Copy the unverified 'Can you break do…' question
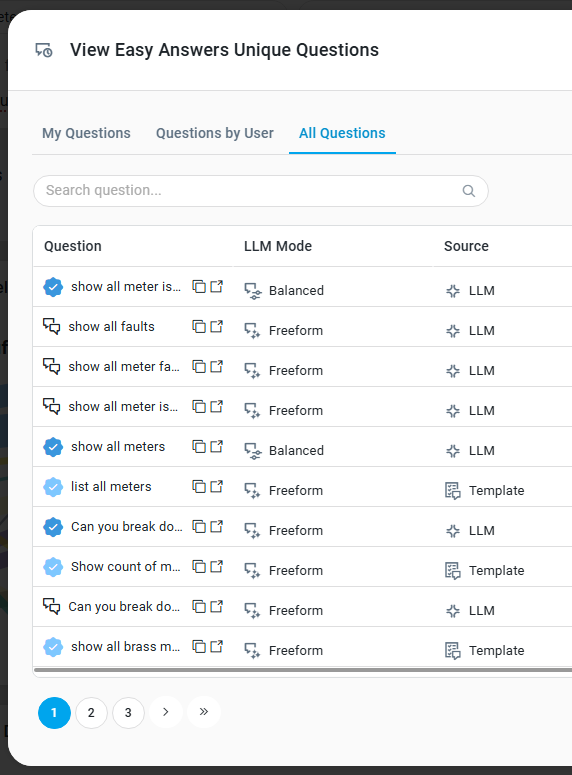572x775 pixels. pos(199,607)
